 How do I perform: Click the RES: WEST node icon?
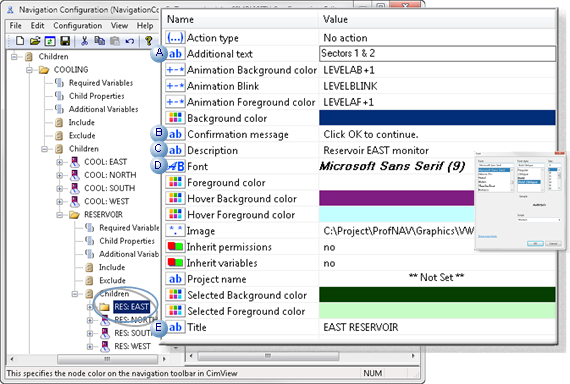tap(105, 346)
